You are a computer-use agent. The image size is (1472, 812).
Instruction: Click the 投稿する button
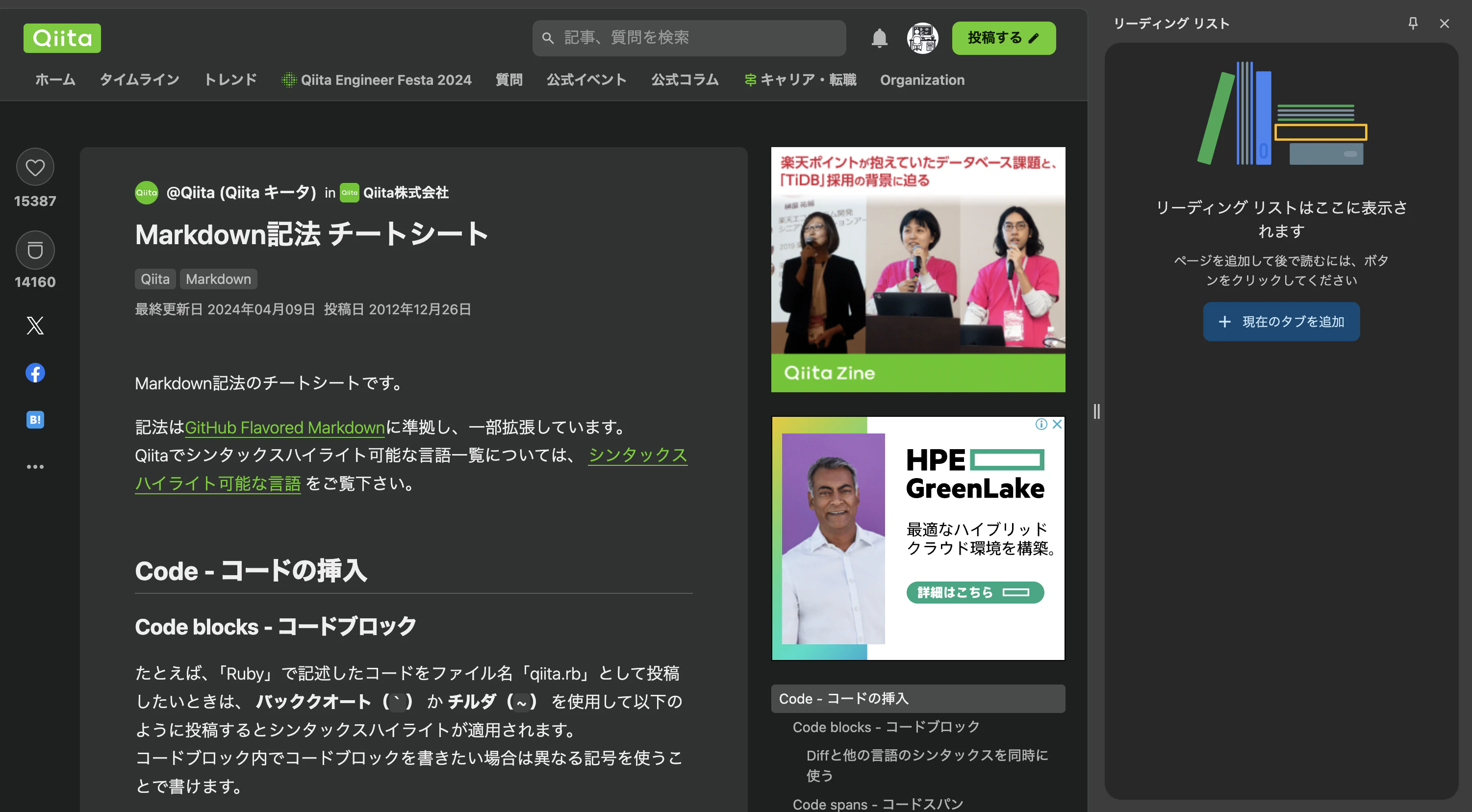point(1004,38)
